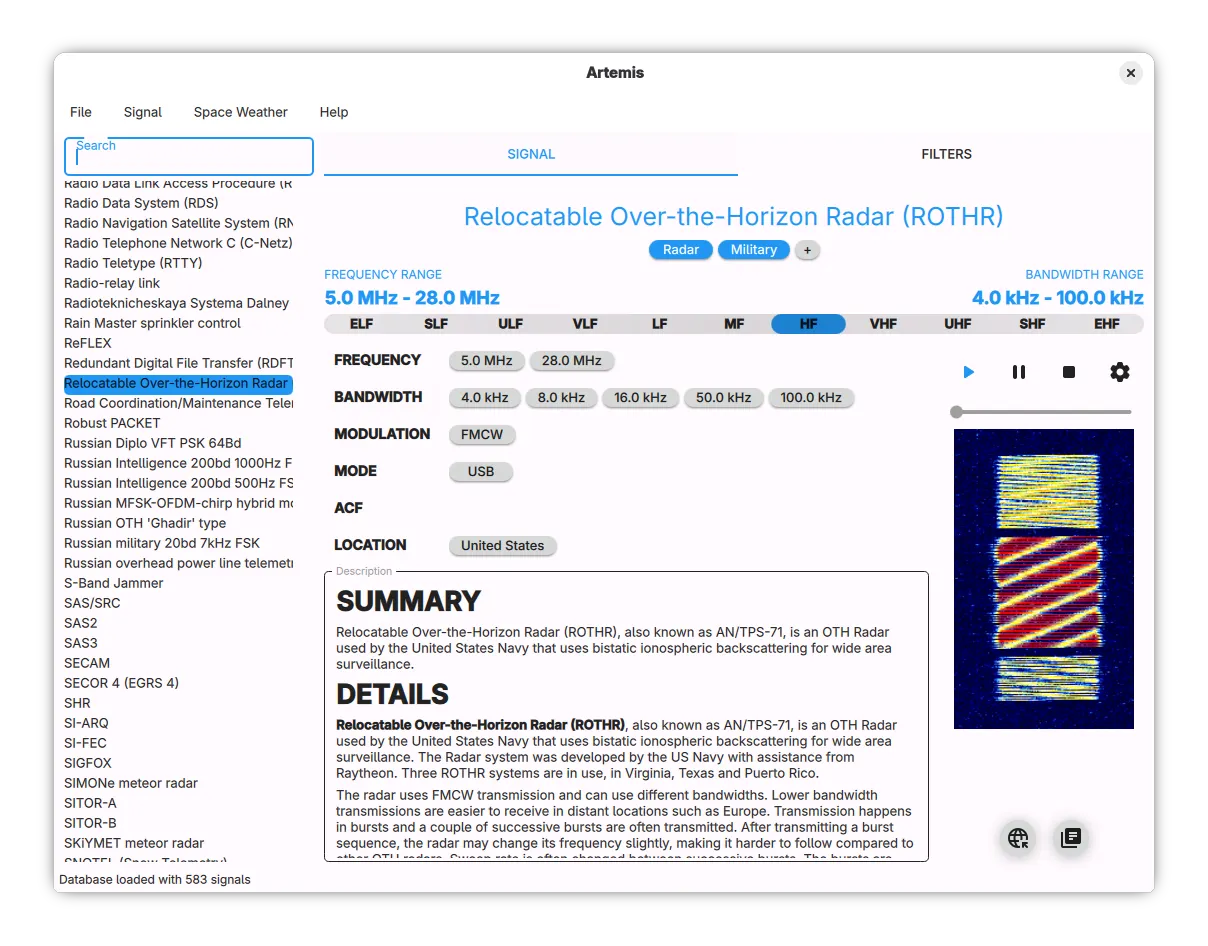The width and height of the screenshot is (1208, 946).
Task: Click the audio progress slider
Action: [1042, 412]
